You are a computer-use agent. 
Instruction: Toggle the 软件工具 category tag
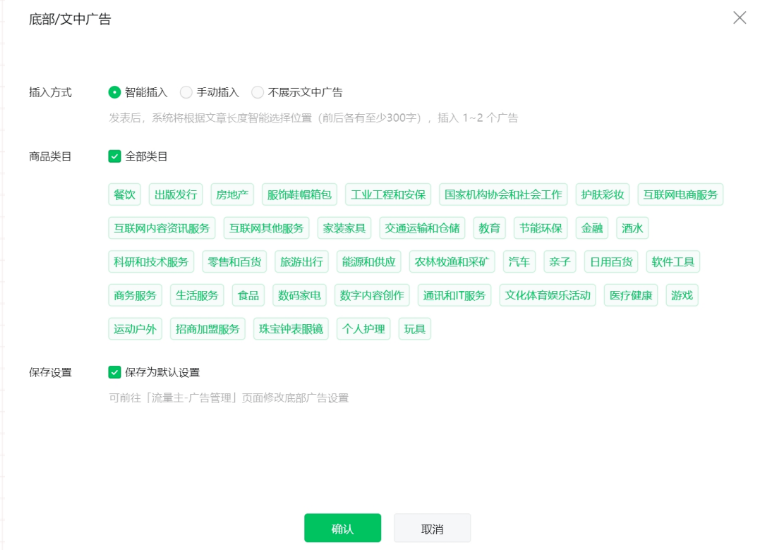click(x=673, y=262)
